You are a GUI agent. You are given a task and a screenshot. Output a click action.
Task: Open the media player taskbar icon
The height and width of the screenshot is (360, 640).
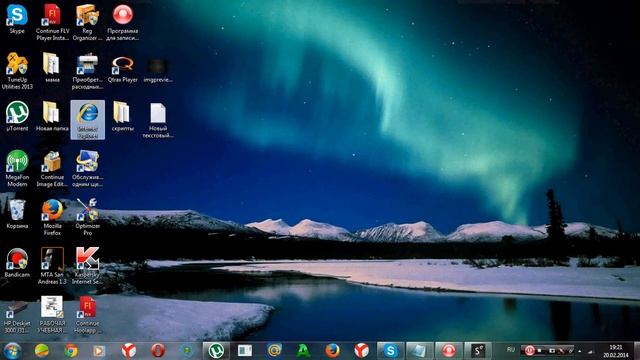point(99,351)
